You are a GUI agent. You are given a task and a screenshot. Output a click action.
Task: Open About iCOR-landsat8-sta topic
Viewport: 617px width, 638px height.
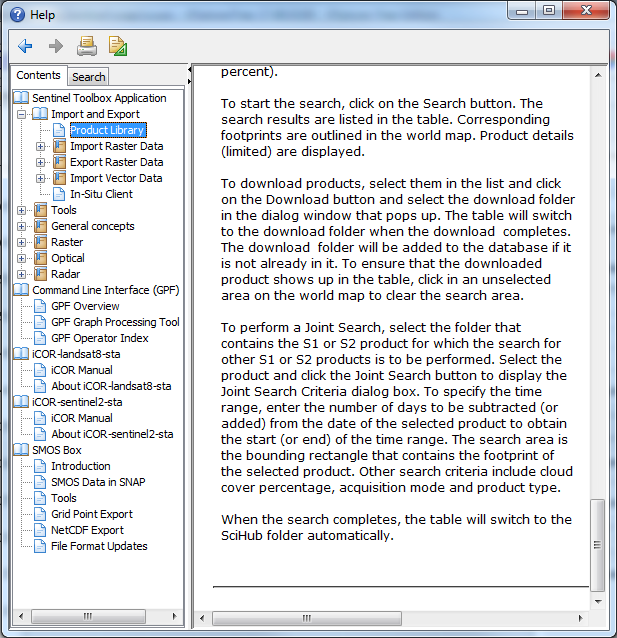pos(111,386)
